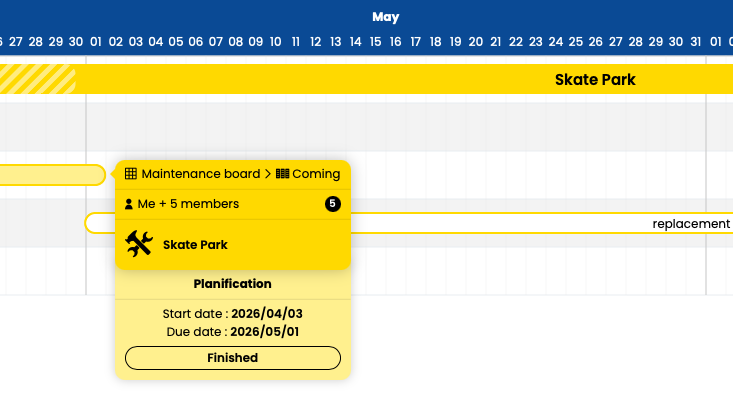
Task: Click the Planification section heading
Action: coord(232,284)
